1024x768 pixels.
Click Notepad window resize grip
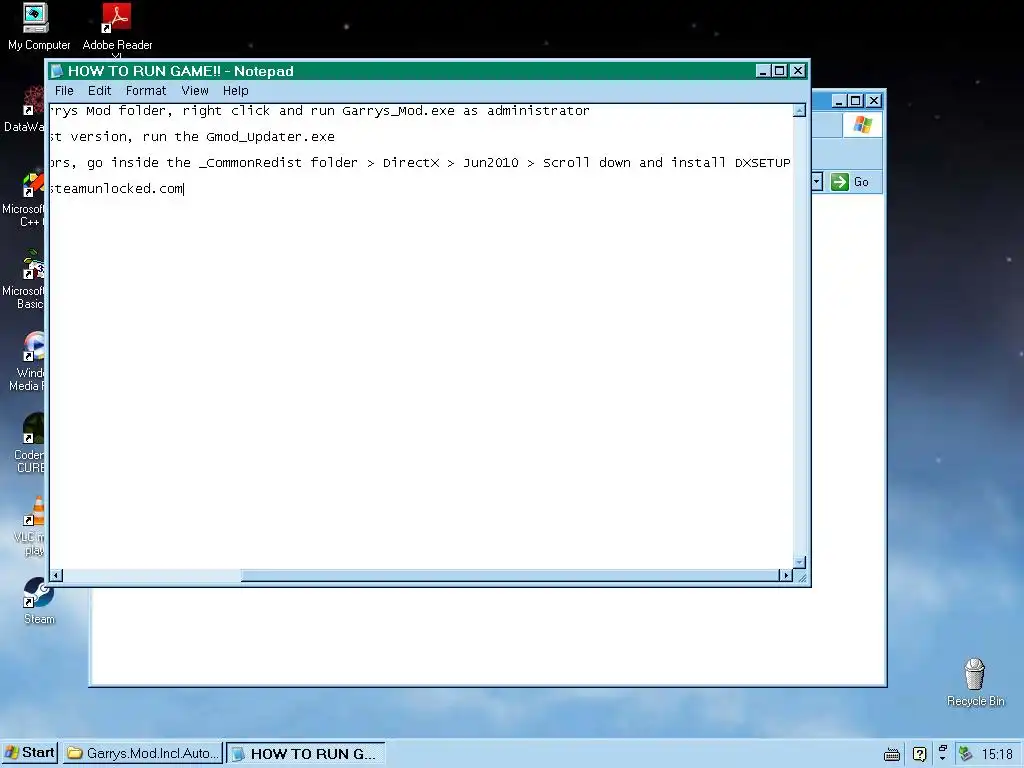[x=801, y=577]
